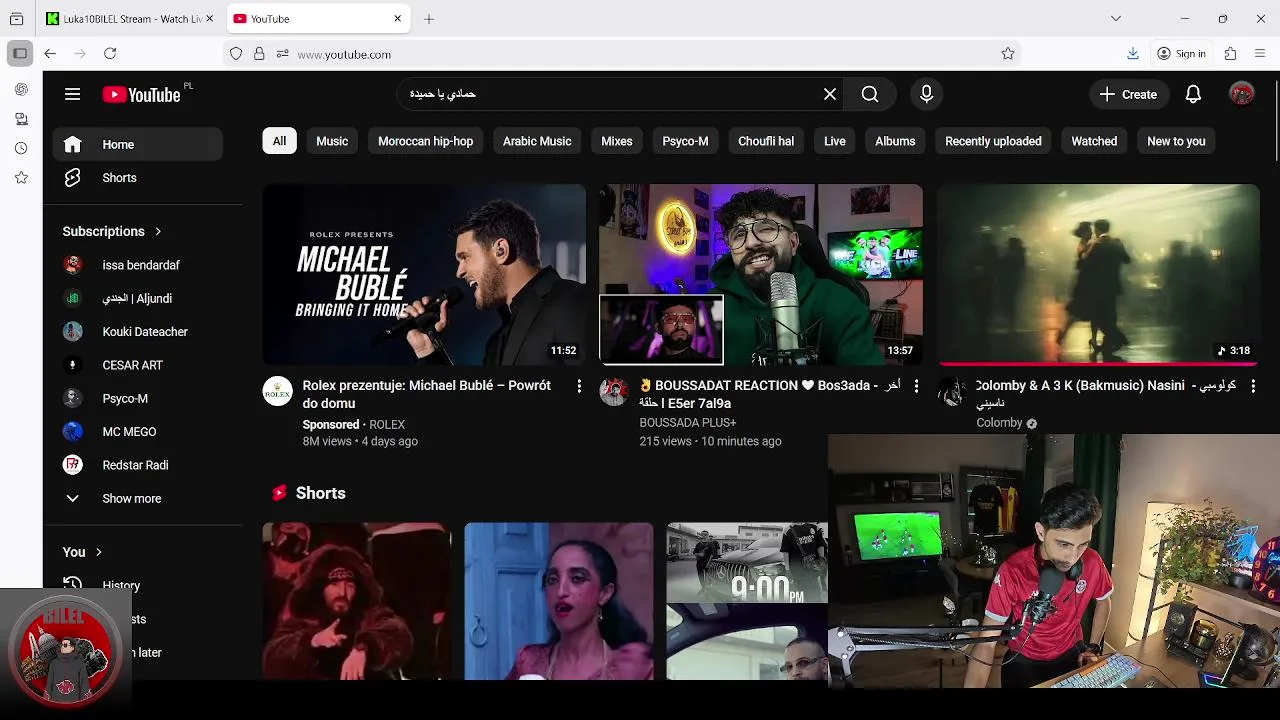Open issa bendardaf channel subscription
This screenshot has height=720, width=1280.
138,265
